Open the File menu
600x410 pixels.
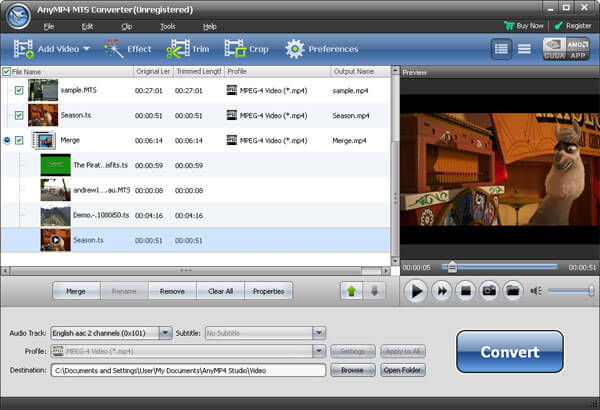coord(49,26)
